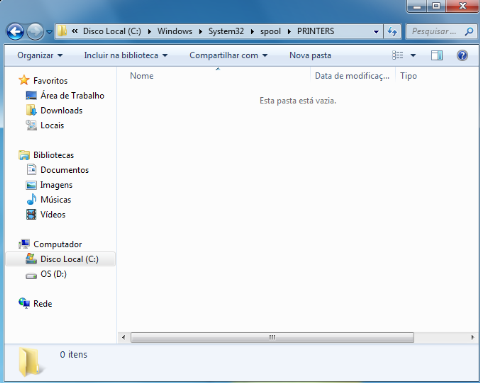The height and width of the screenshot is (383, 480).
Task: Open Imagens library
Action: tap(56, 185)
